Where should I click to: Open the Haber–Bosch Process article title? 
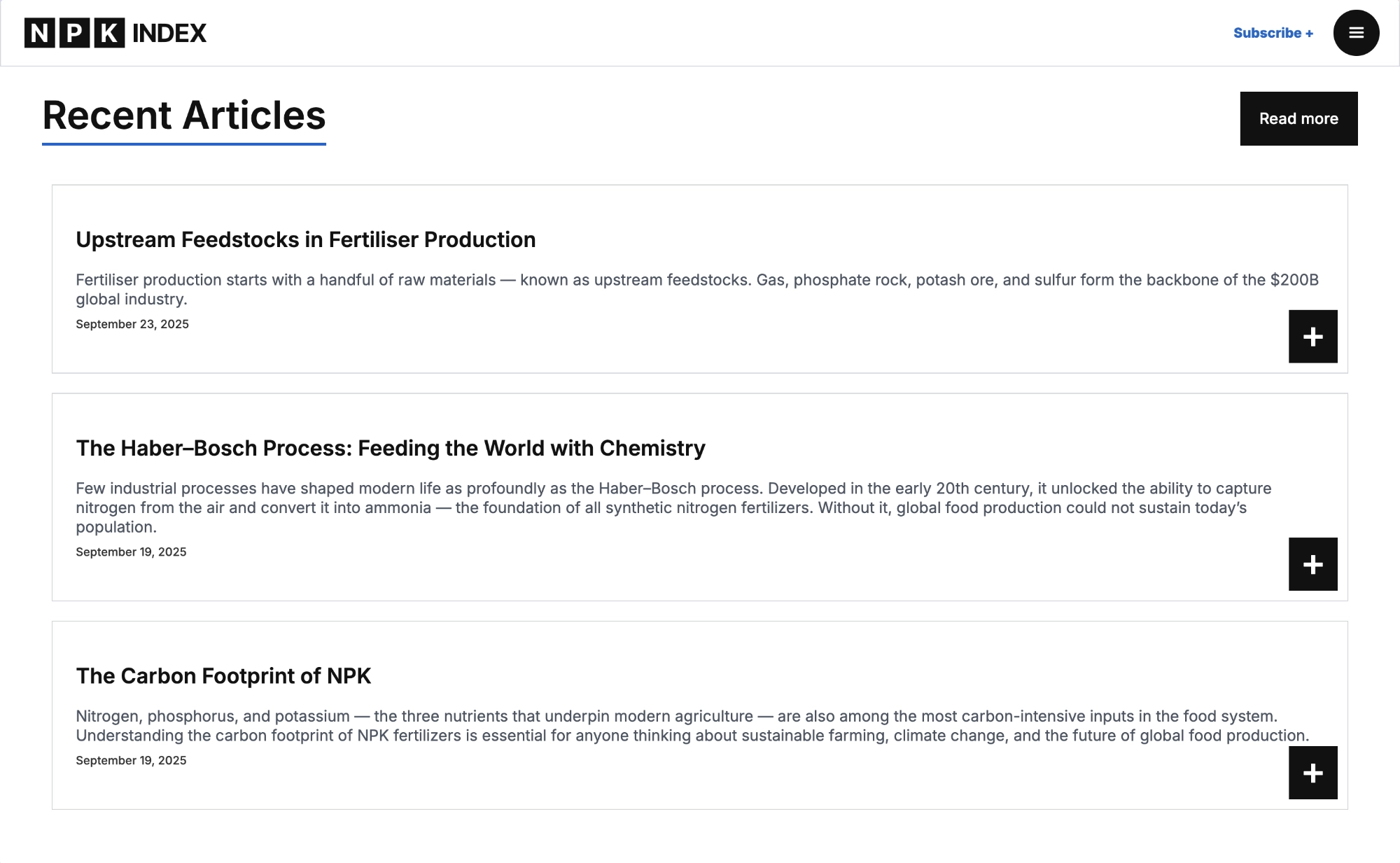coord(391,448)
